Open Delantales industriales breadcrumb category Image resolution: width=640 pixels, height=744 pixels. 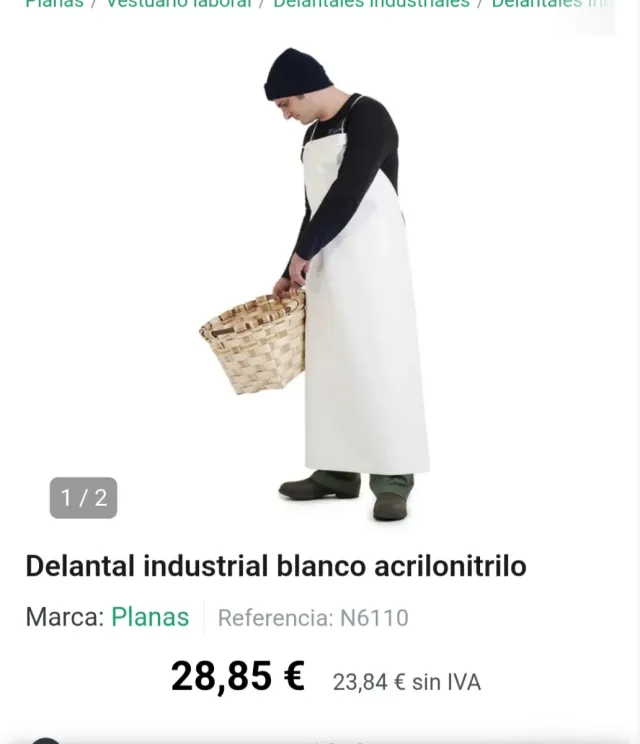point(371,4)
